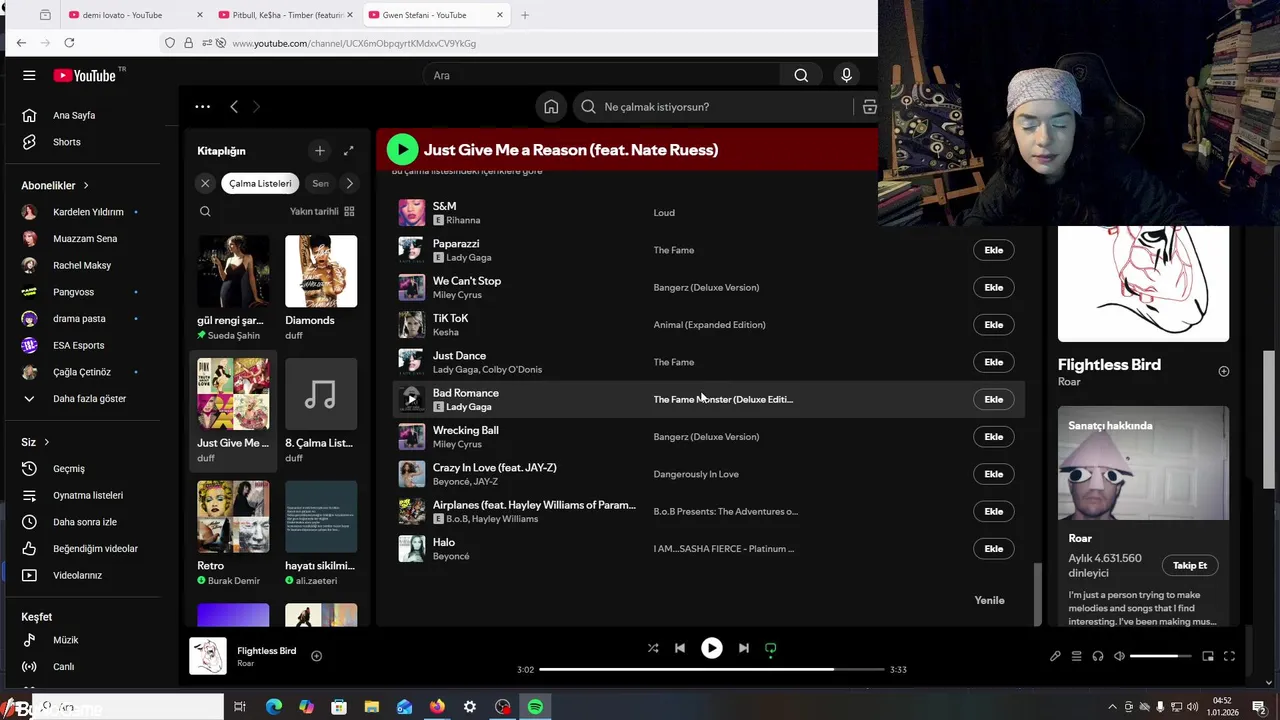This screenshot has height=720, width=1280.
Task: Click Yenile to refresh recommendations
Action: tap(989, 600)
